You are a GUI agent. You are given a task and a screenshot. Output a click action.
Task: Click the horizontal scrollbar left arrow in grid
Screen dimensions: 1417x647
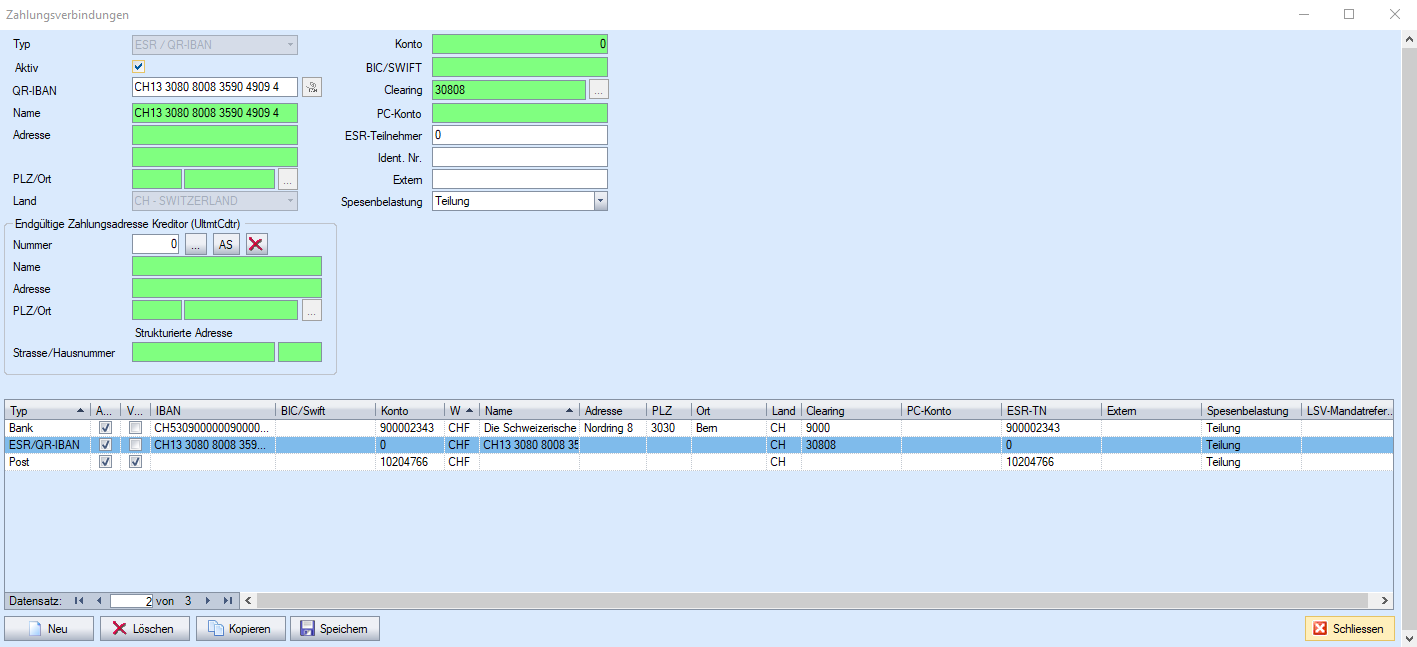point(249,601)
